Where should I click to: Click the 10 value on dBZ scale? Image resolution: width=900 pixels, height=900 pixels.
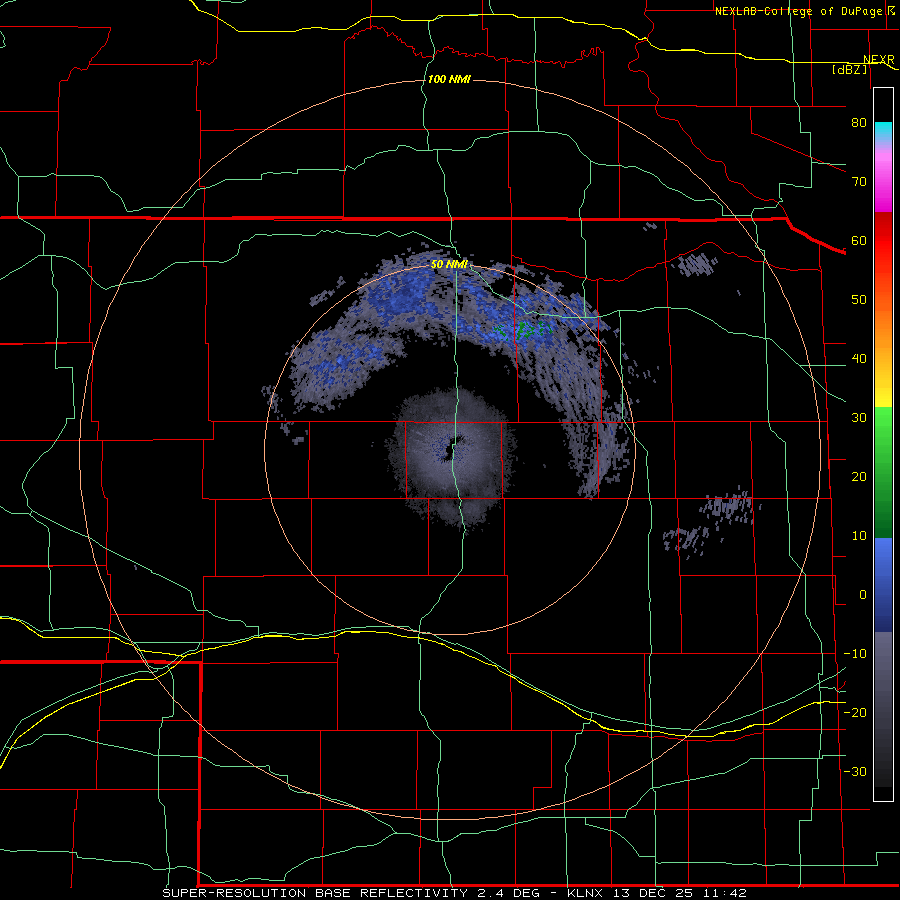coord(859,536)
